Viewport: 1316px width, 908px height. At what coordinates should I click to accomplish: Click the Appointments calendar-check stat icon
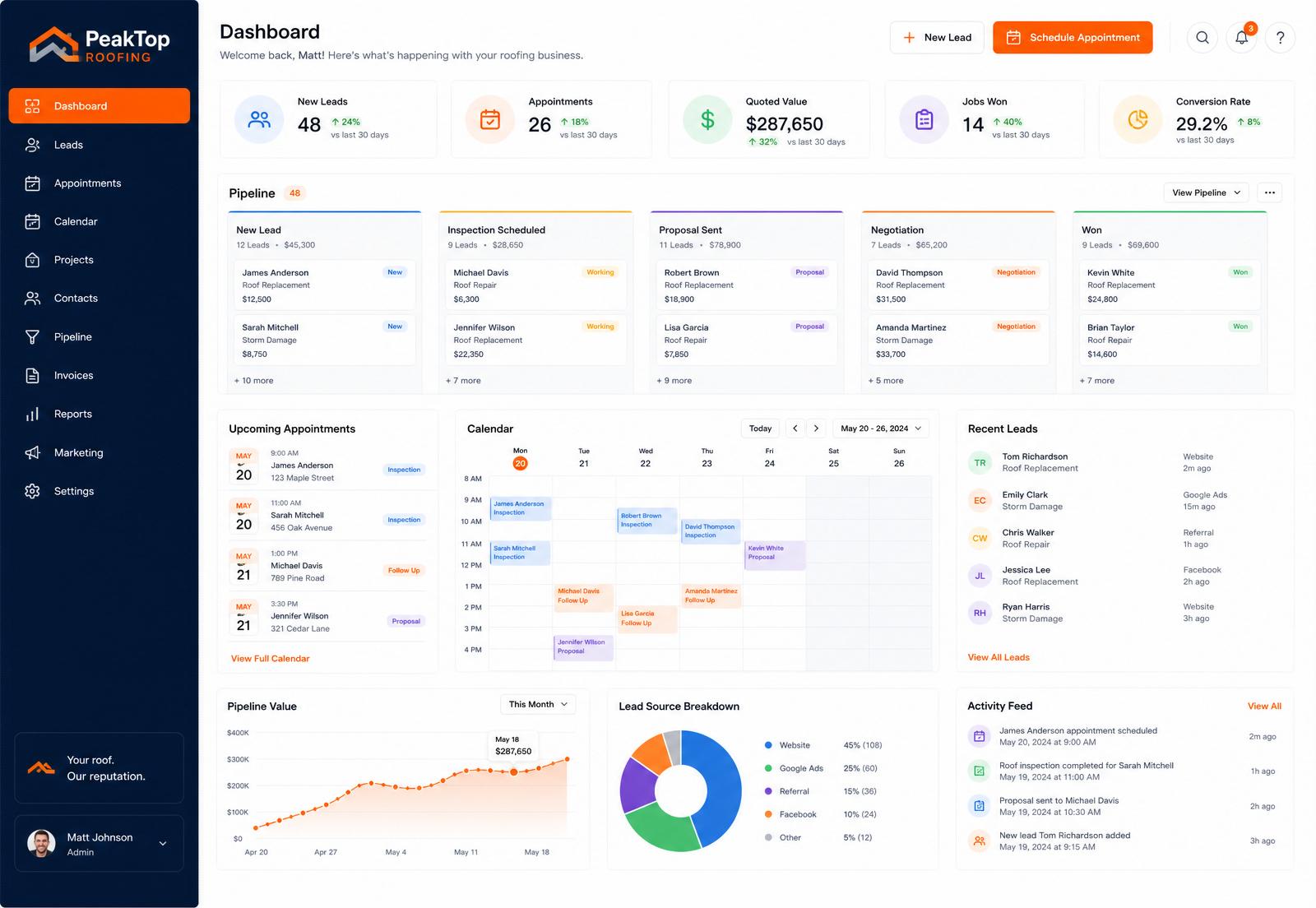click(490, 120)
